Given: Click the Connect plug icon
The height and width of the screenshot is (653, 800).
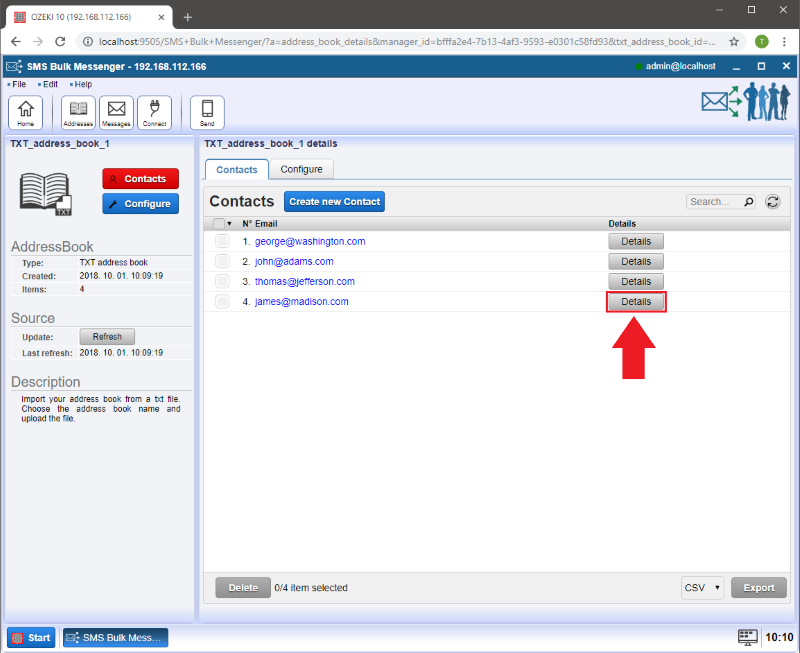Looking at the screenshot, I should (x=154, y=112).
